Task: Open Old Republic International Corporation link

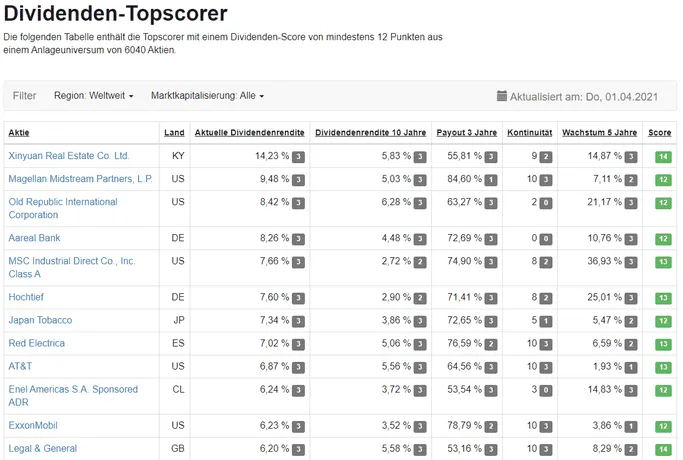Action: tap(63, 208)
